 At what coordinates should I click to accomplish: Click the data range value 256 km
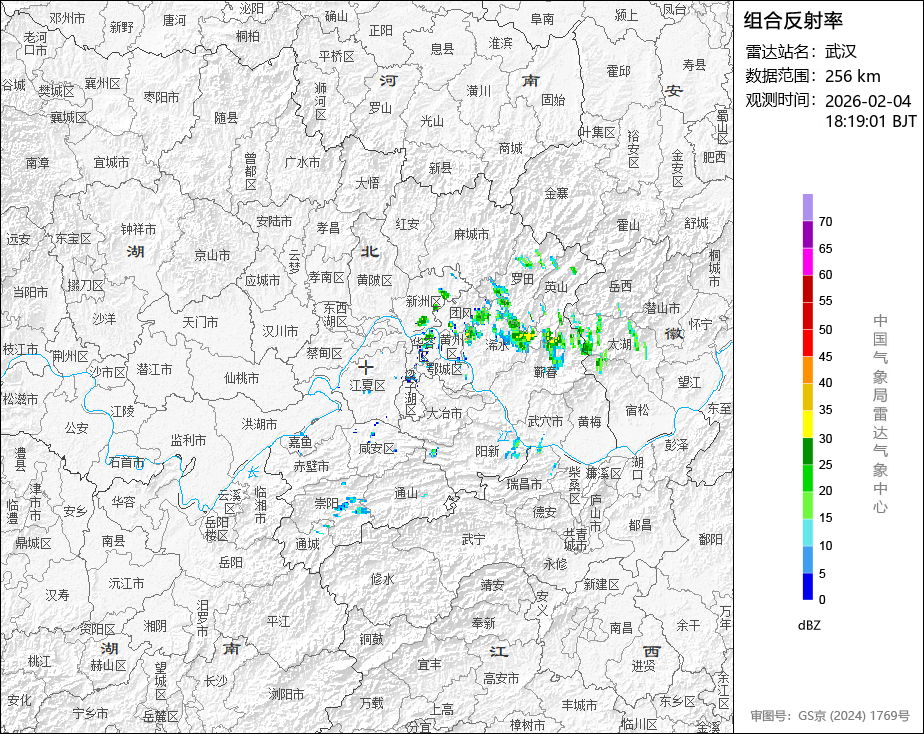853,76
